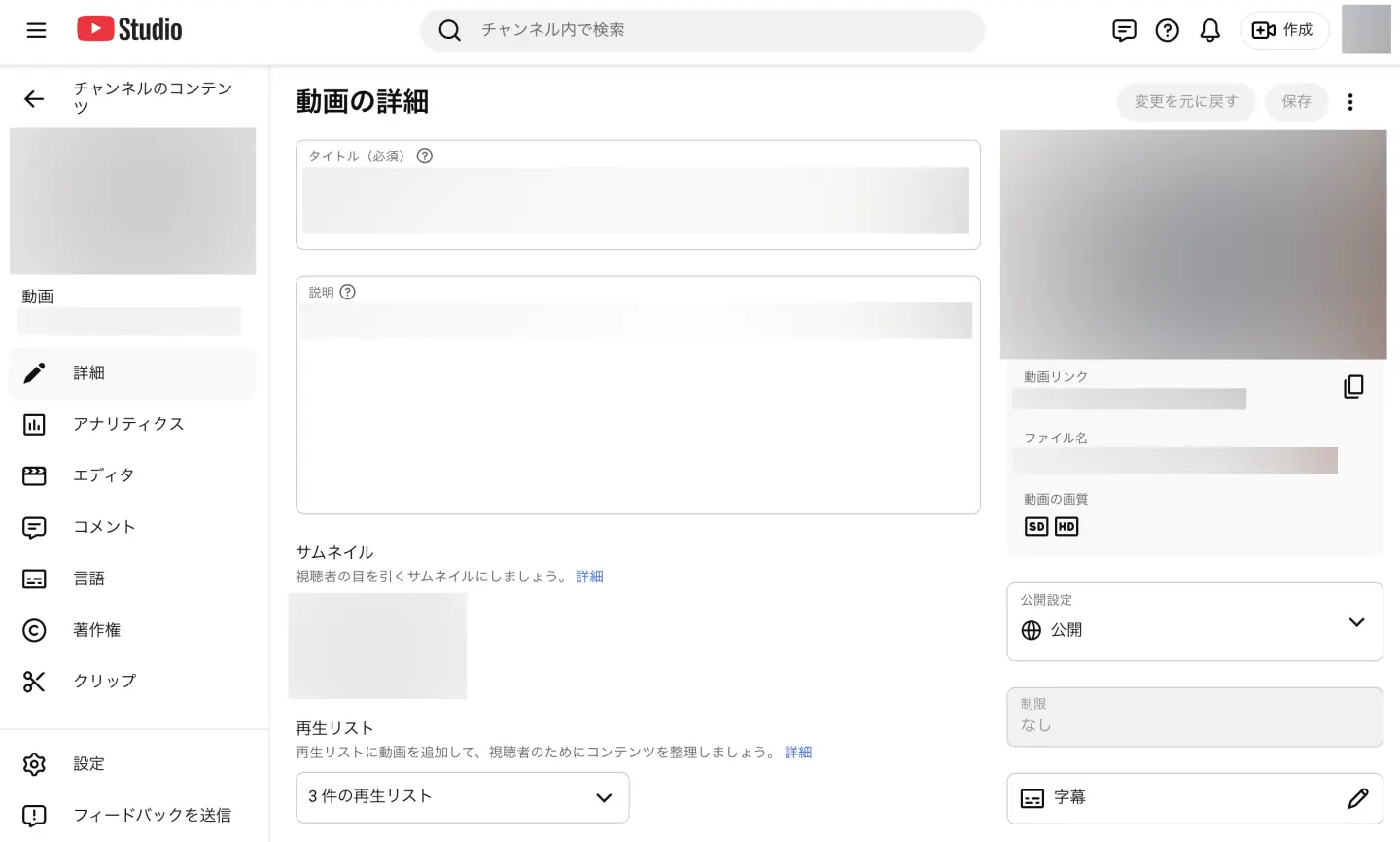The image size is (1400, 842).
Task: Open the three-dot overflow menu
Action: click(x=1350, y=101)
